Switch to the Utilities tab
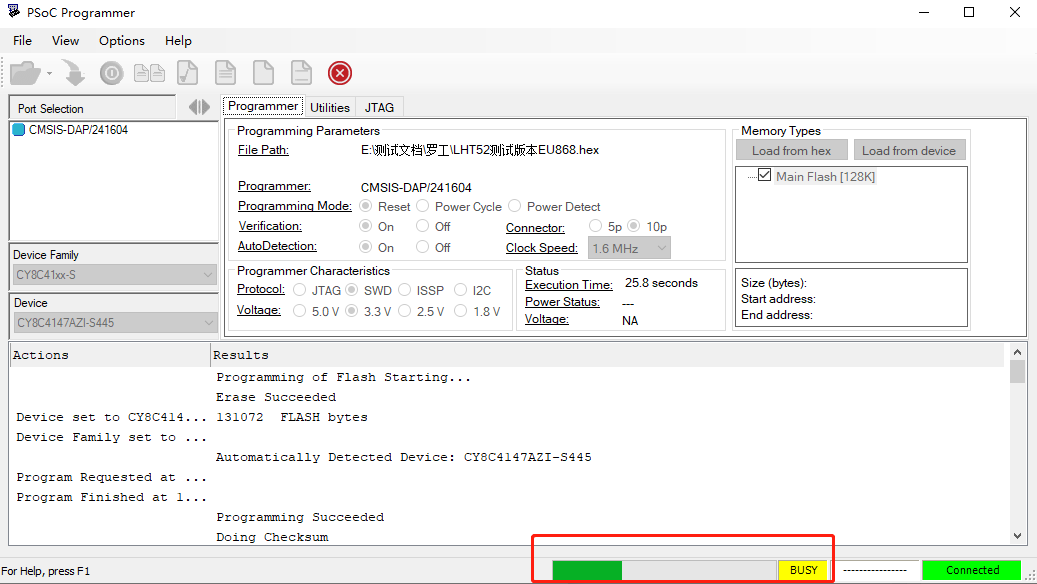Screen dimensions: 1037x584 click(330, 107)
